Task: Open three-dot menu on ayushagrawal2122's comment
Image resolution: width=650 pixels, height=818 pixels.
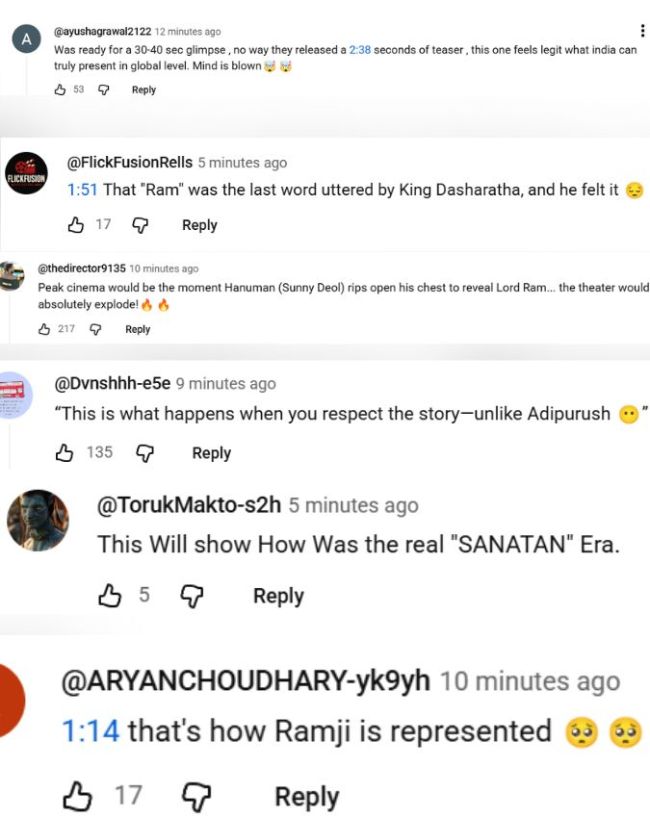Action: 641,31
